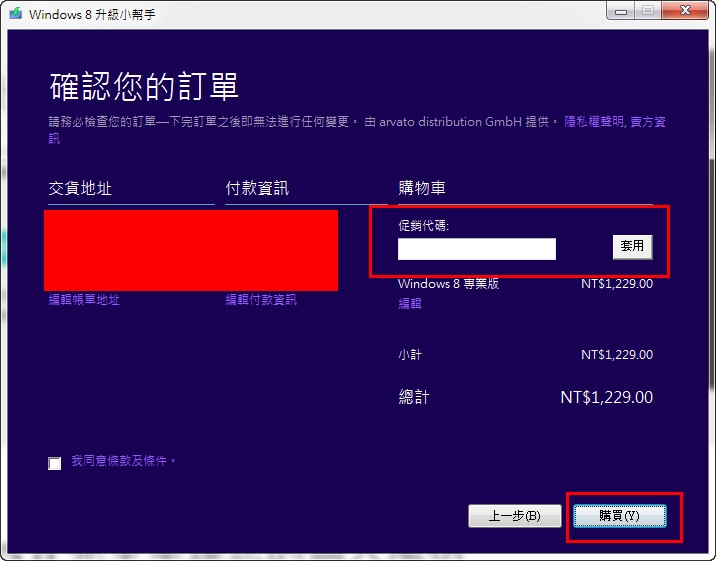Viewport: 716px width, 561px height.
Task: Click the 購物車 cart heading
Action: pyautogui.click(x=421, y=188)
